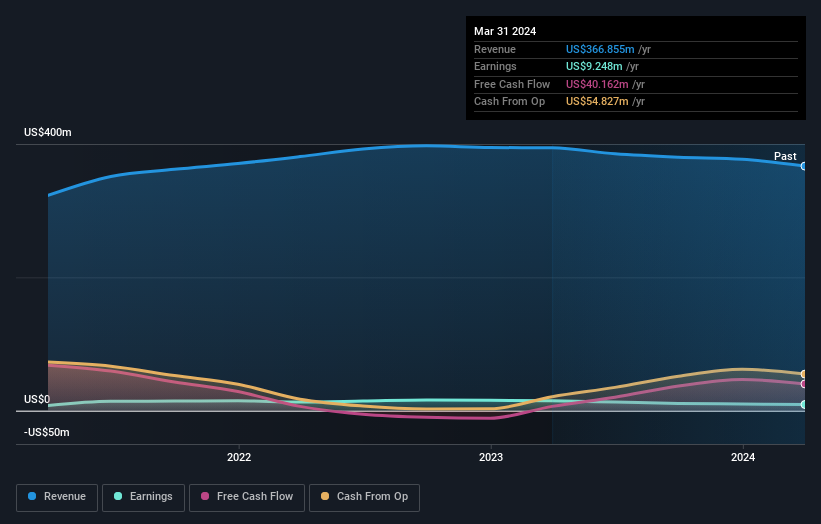Screen dimensions: 821x524
Task: Click the US$9.248m earnings value
Action: 594,66
